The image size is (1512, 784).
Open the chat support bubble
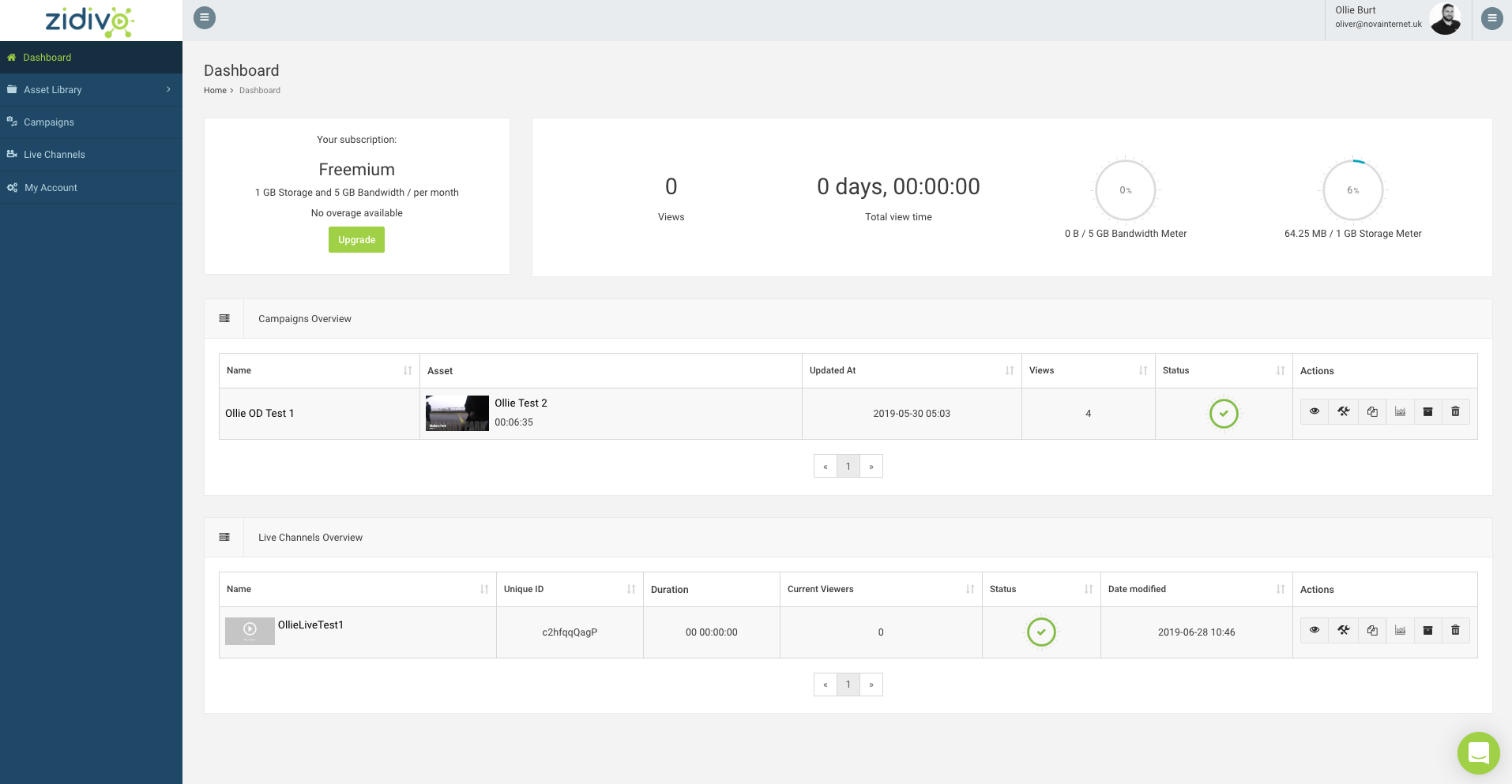point(1478,753)
